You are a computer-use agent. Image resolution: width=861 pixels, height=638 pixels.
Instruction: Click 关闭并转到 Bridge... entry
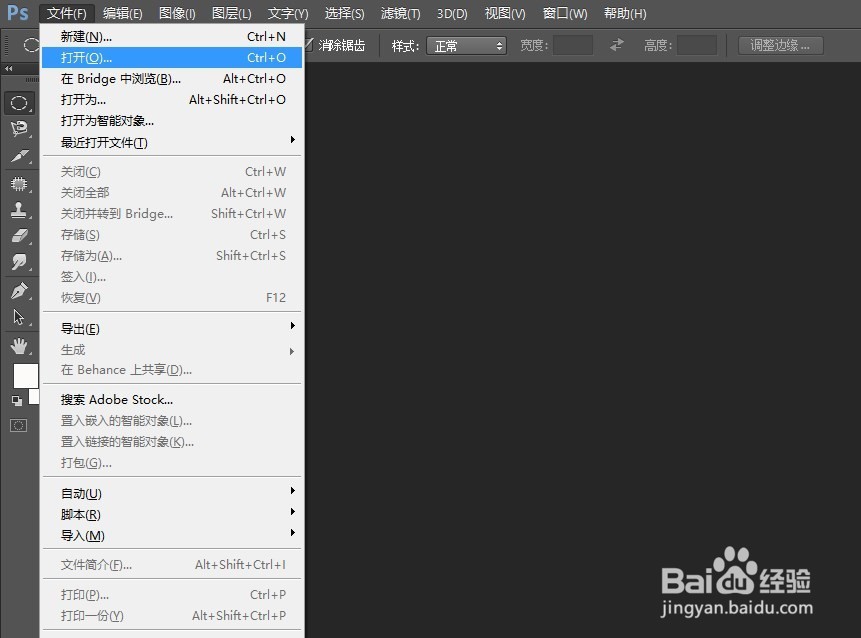point(172,213)
